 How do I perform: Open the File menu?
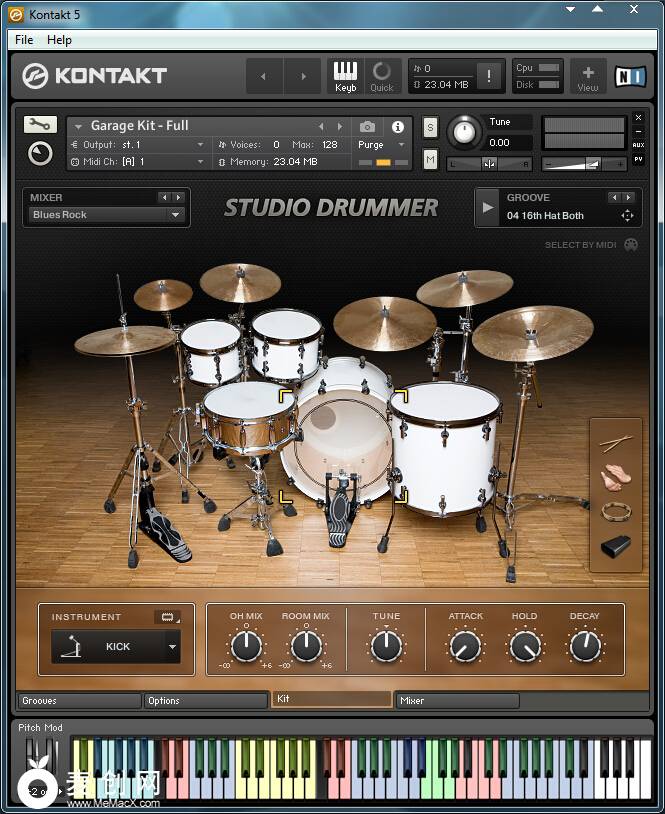pyautogui.click(x=24, y=40)
